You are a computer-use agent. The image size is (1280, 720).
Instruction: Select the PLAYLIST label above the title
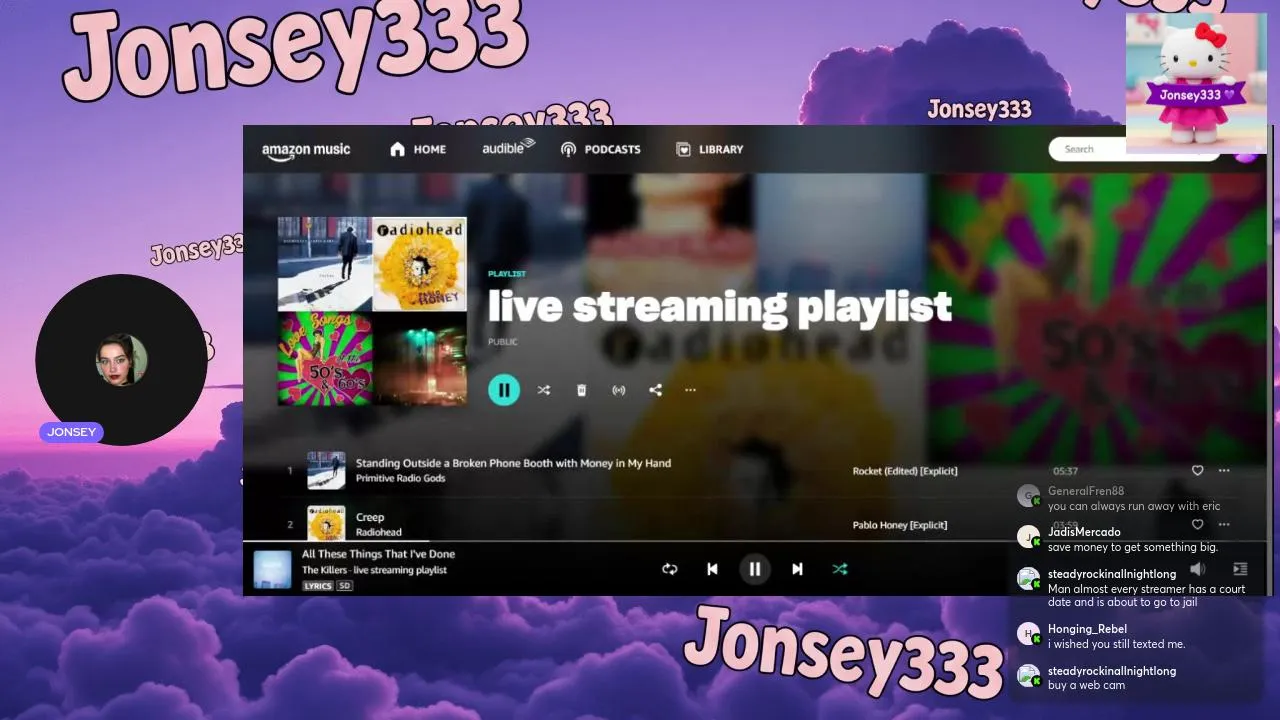(507, 274)
